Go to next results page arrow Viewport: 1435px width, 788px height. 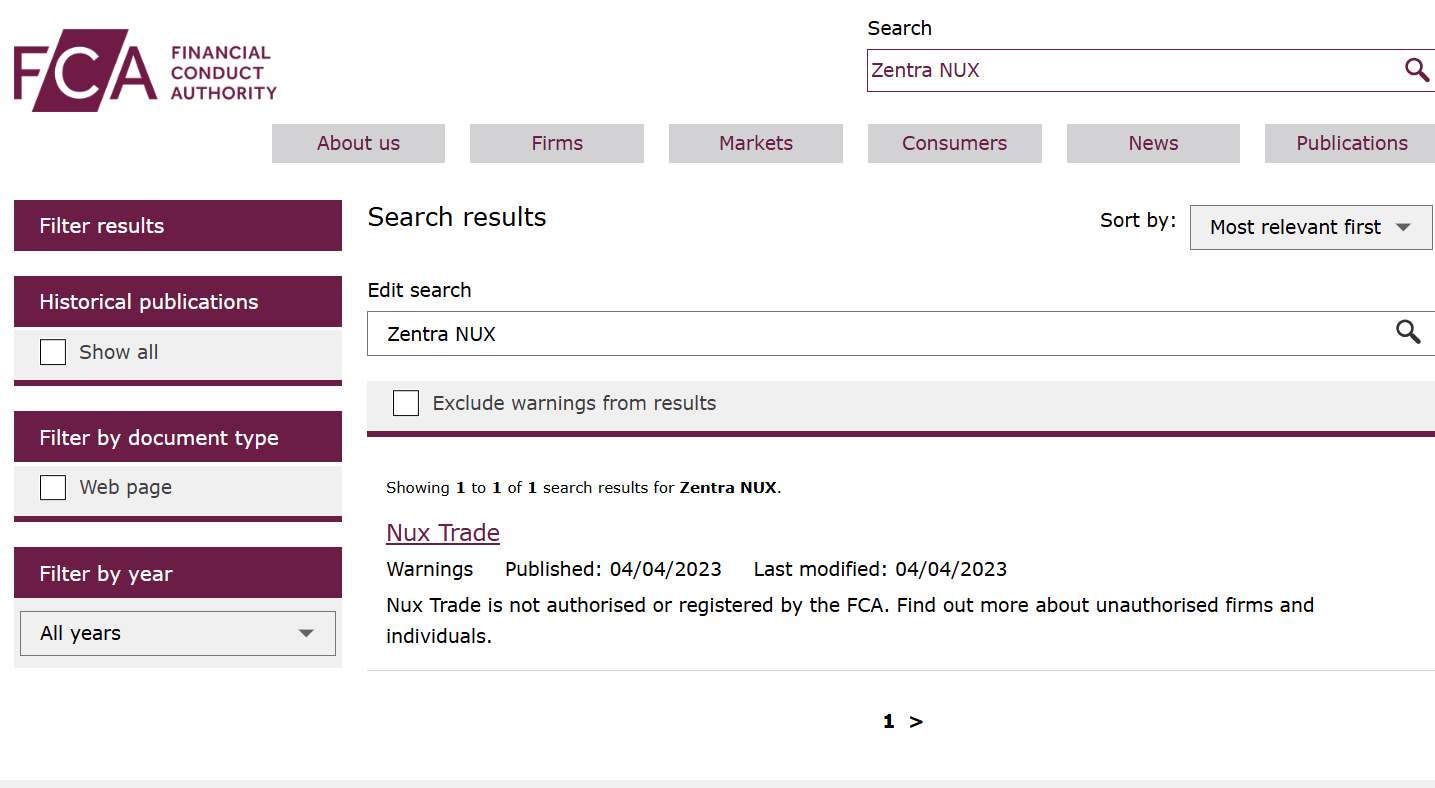[x=916, y=722]
